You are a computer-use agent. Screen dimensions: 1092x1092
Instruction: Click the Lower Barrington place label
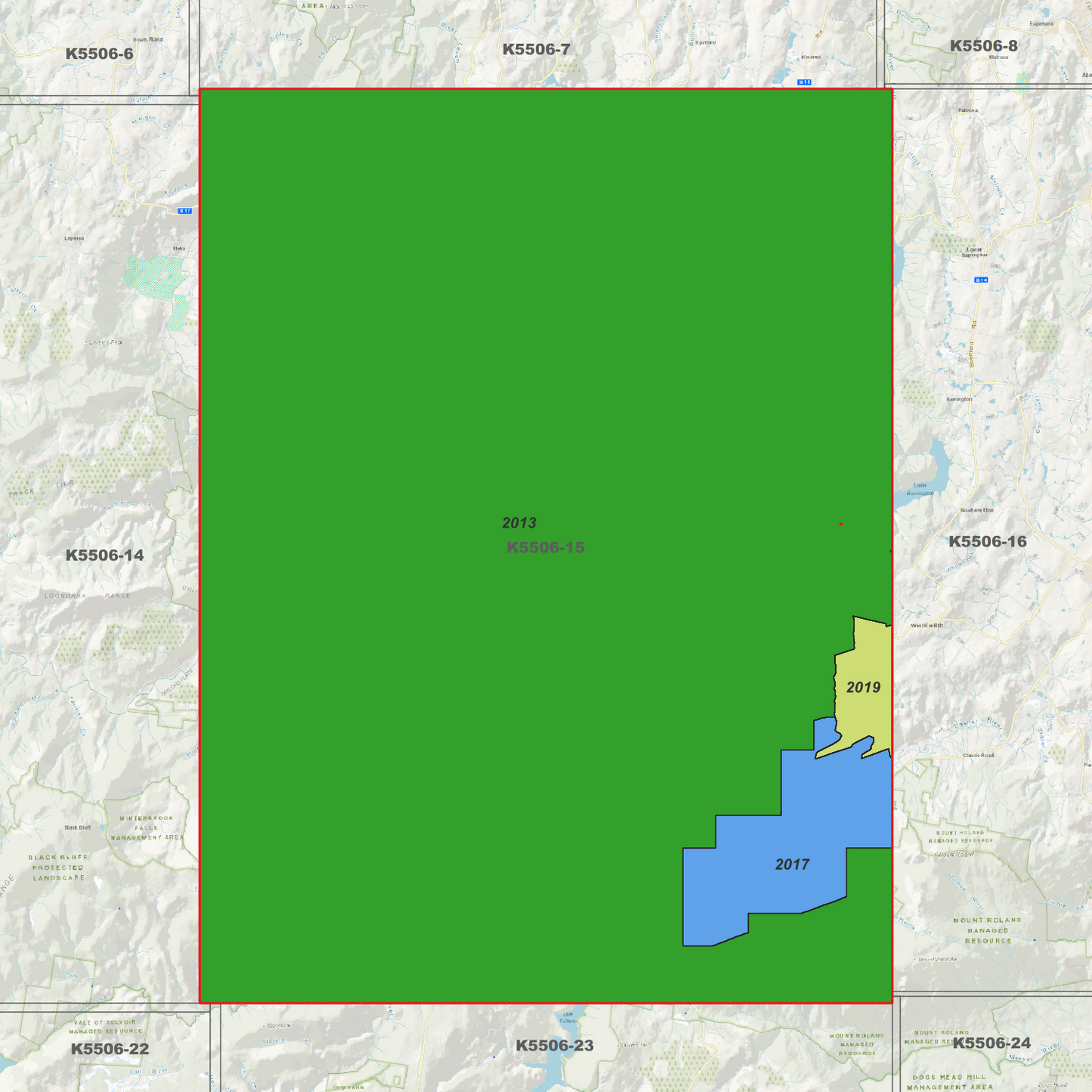pyautogui.click(x=975, y=252)
